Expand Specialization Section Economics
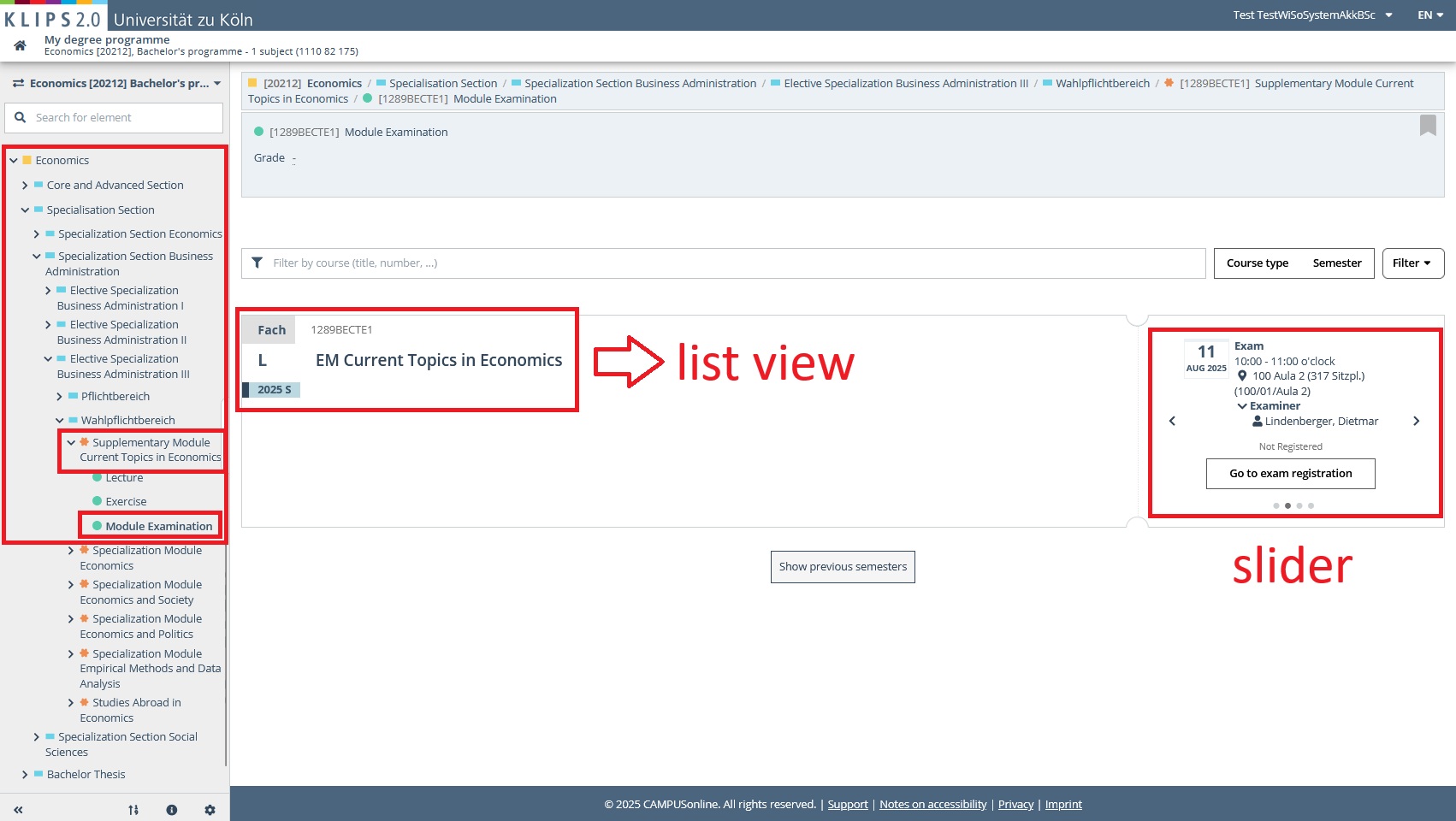Image resolution: width=1456 pixels, height=821 pixels. pyautogui.click(x=37, y=234)
